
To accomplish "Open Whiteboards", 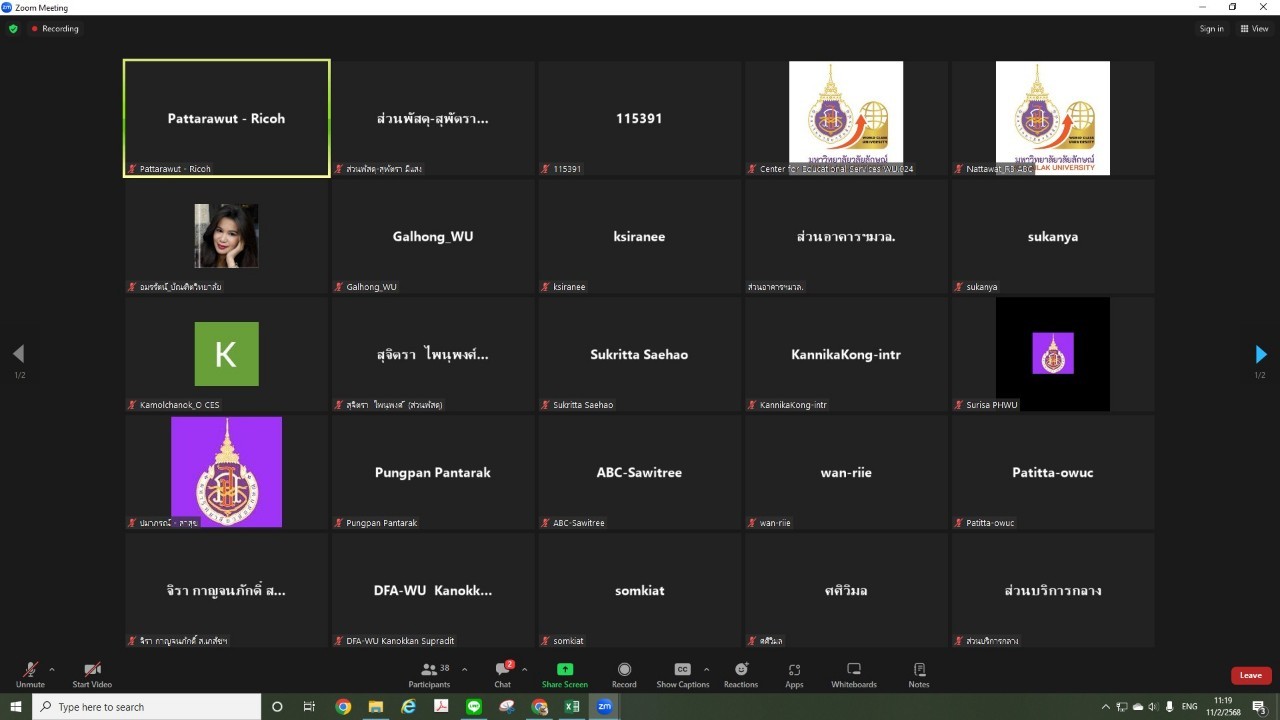I will (x=853, y=674).
